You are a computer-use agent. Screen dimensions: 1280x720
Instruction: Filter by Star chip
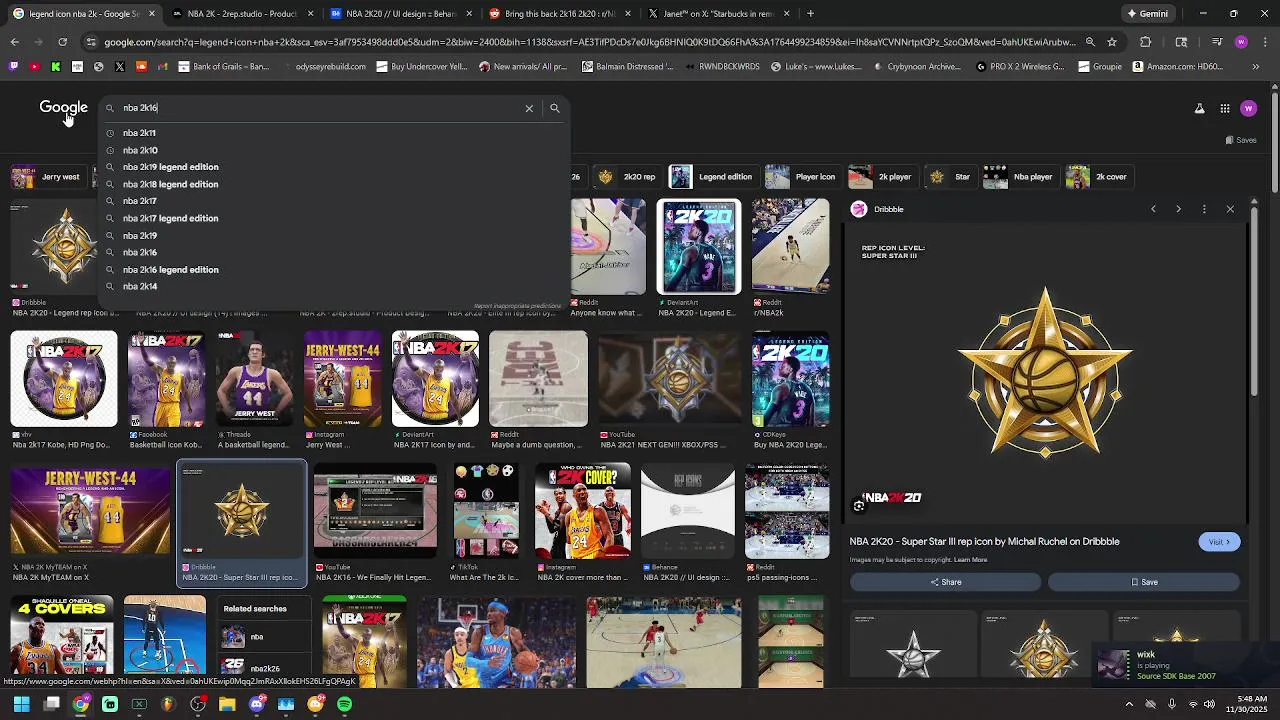[x=949, y=177]
